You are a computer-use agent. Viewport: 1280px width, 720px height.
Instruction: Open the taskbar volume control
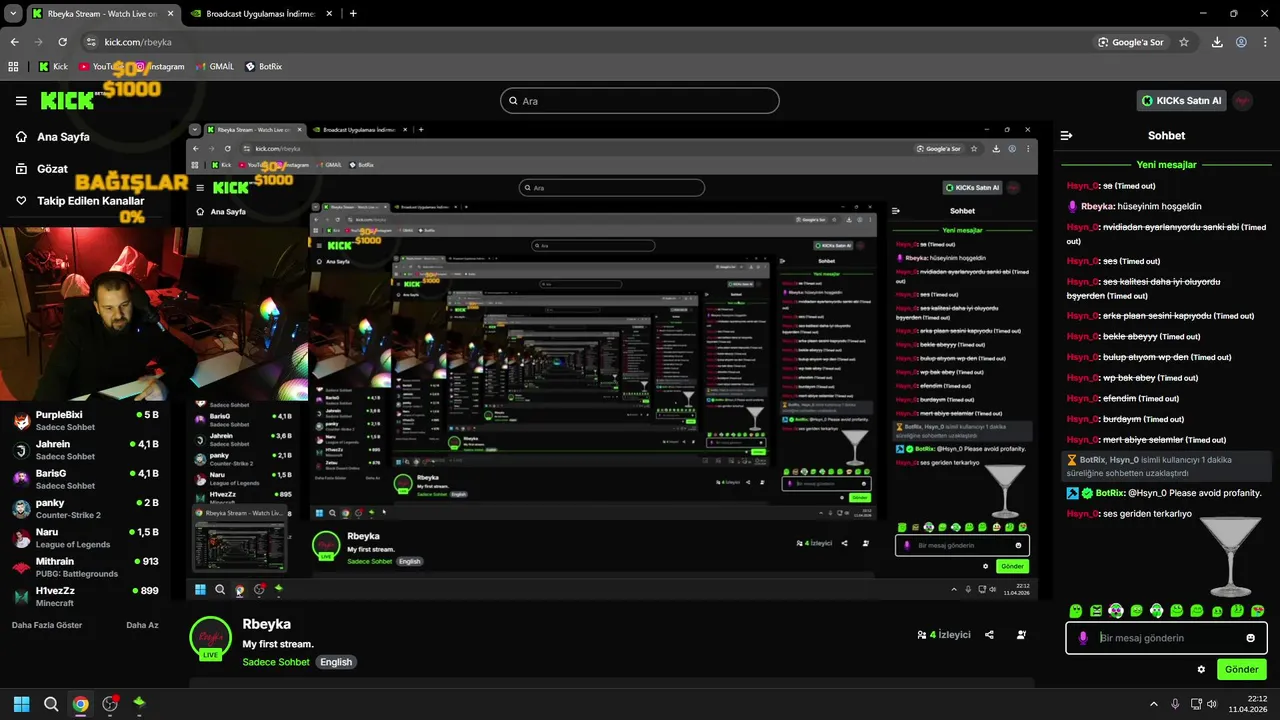pos(1212,703)
